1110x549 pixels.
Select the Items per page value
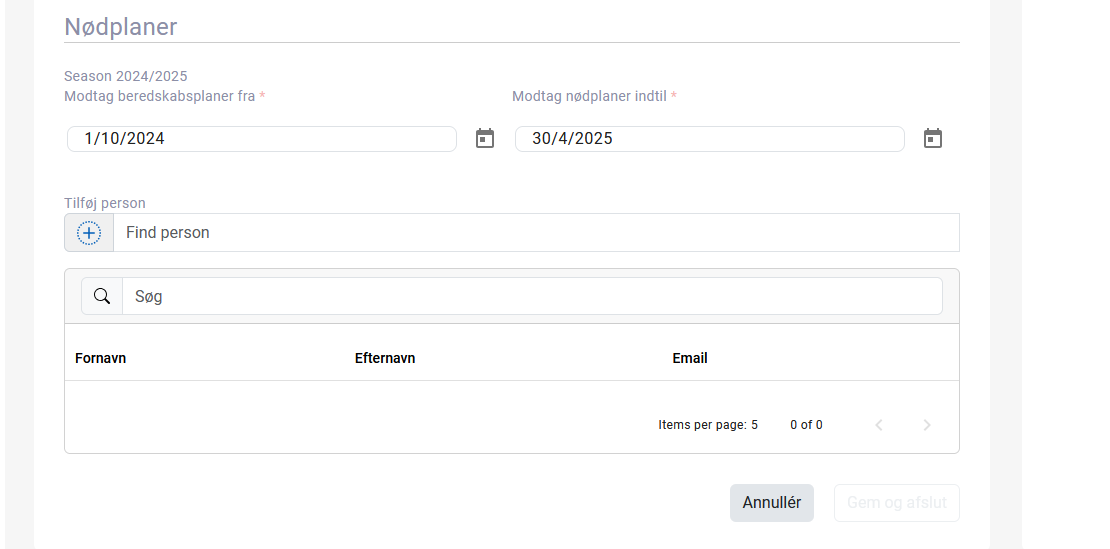[x=755, y=425]
